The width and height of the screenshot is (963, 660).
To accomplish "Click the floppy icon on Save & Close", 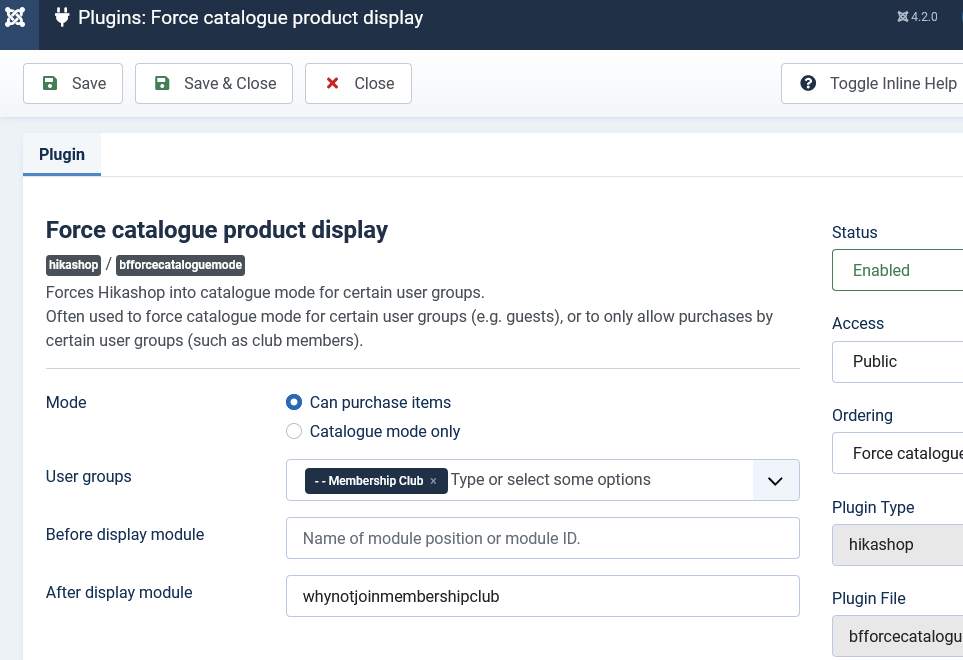I will pos(162,83).
